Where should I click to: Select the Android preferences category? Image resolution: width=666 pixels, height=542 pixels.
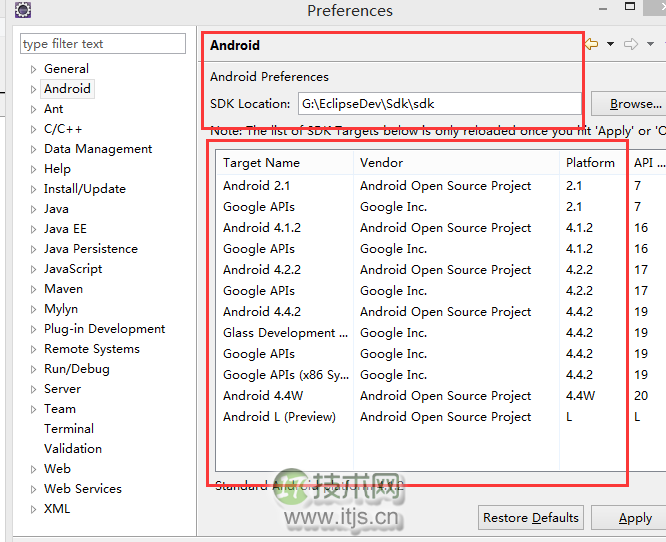(x=67, y=89)
